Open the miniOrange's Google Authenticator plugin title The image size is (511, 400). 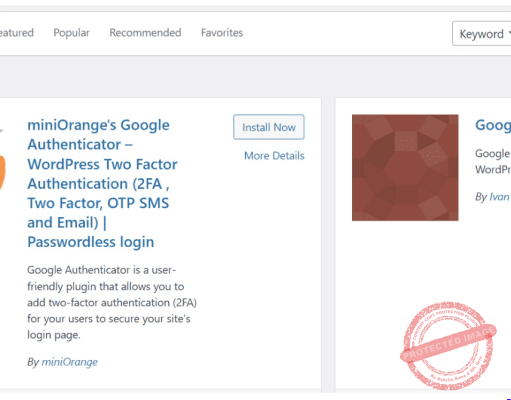click(102, 183)
